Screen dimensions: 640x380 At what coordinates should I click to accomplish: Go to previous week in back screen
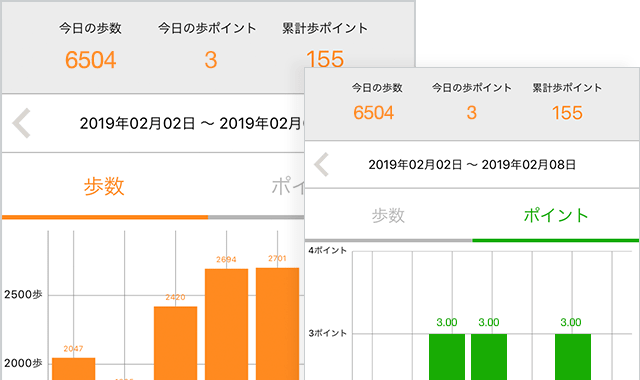[x=21, y=123]
